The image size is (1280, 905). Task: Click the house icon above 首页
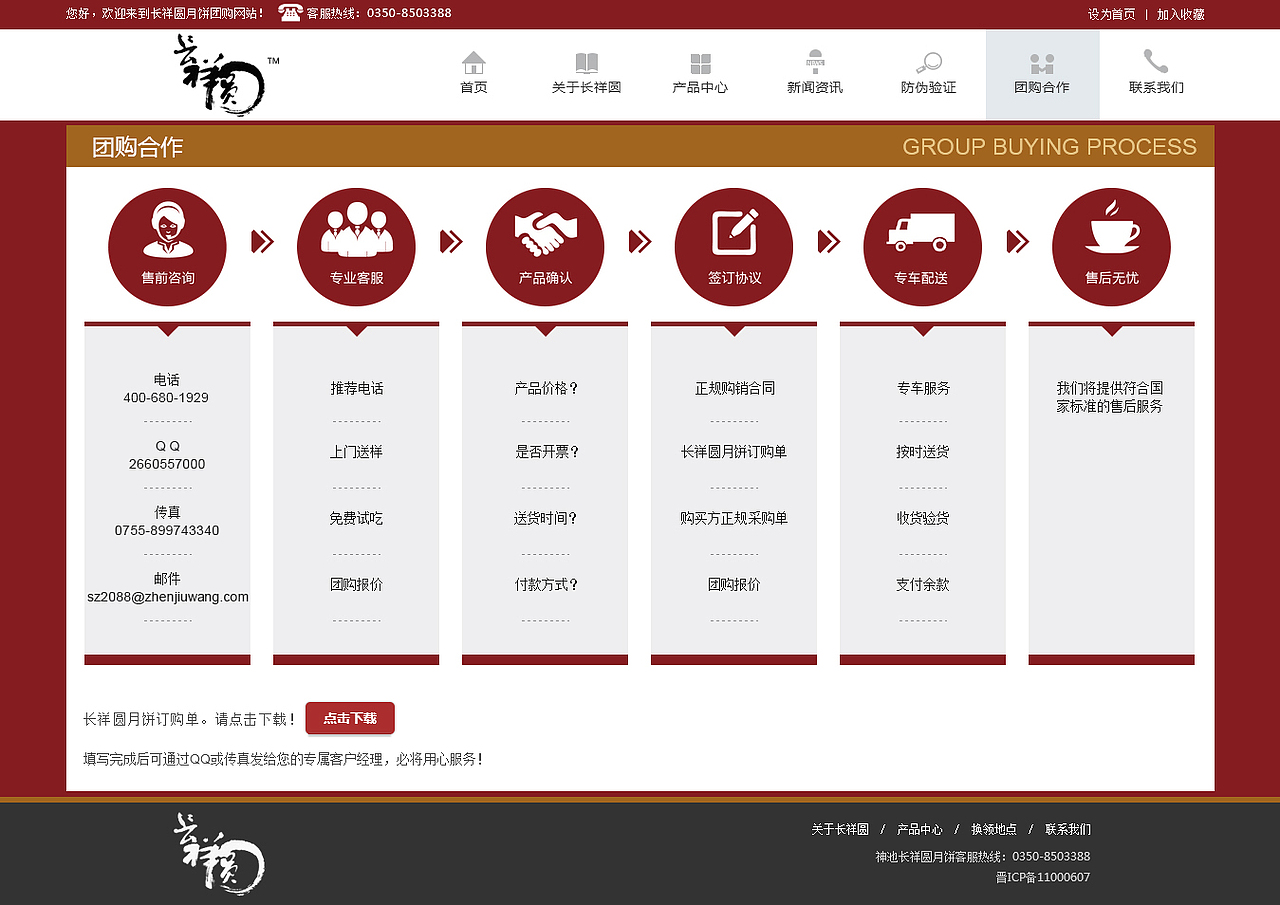point(474,63)
